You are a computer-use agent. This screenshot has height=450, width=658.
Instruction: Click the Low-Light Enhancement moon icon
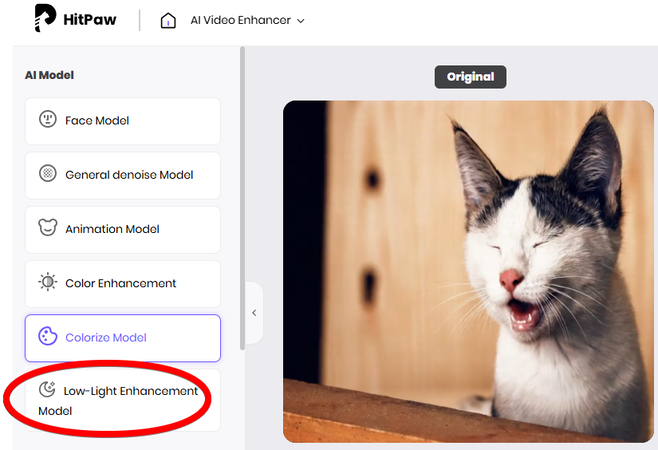tap(47, 389)
